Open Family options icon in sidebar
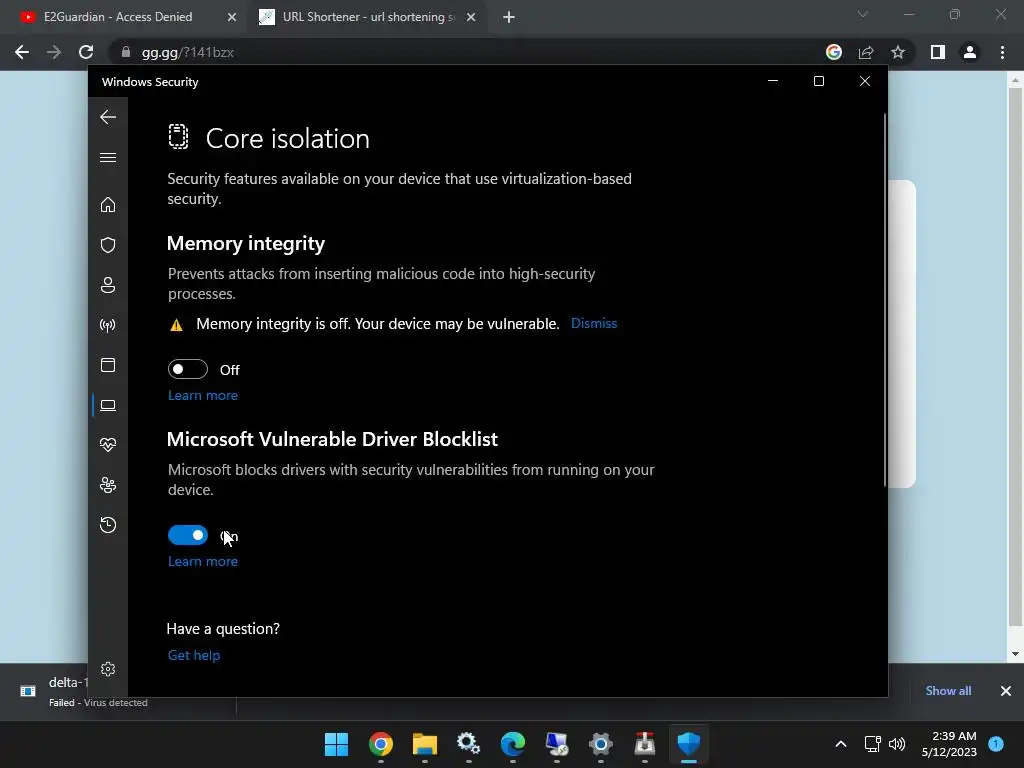The image size is (1024, 768). click(x=108, y=485)
